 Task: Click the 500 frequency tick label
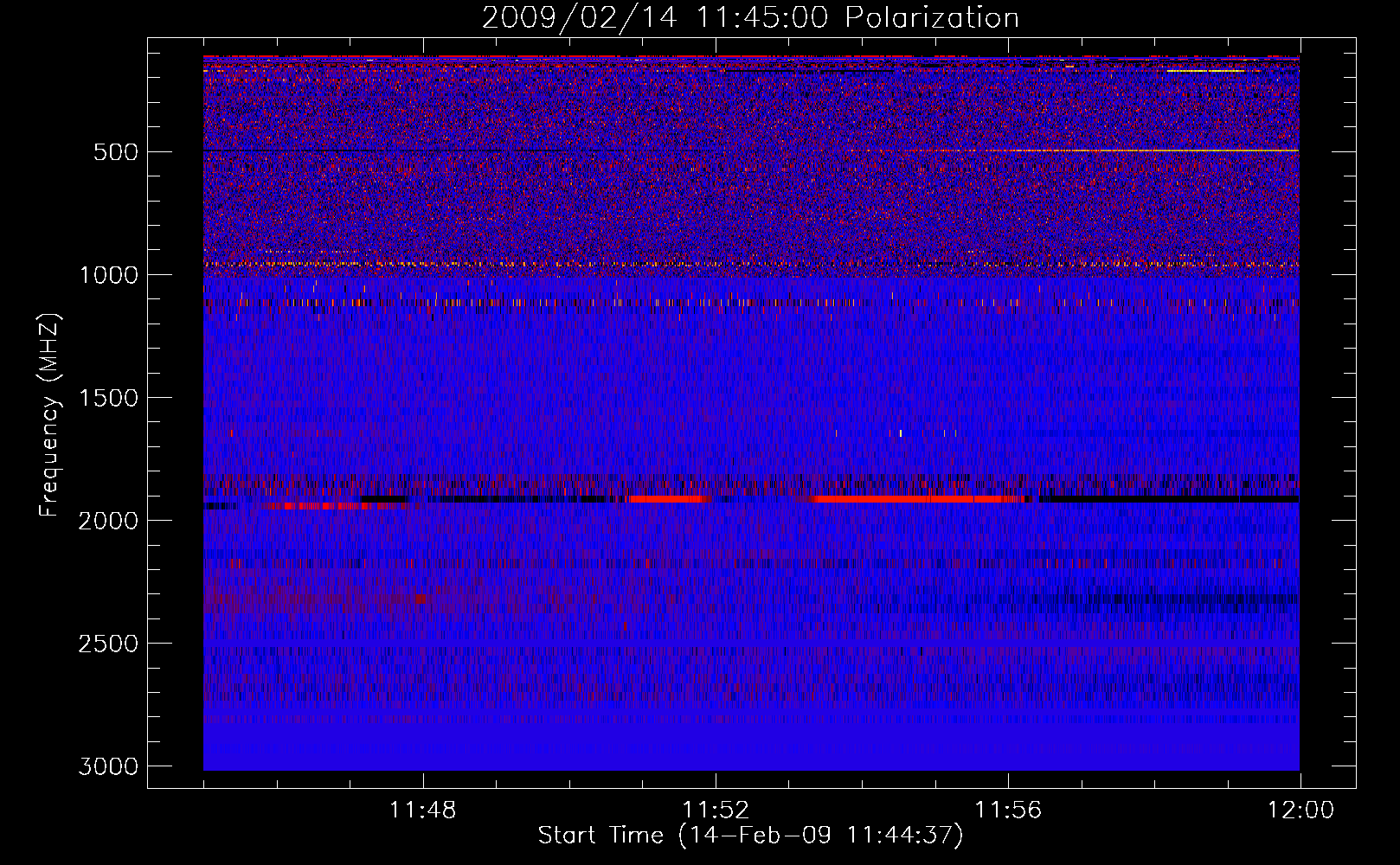[x=115, y=152]
